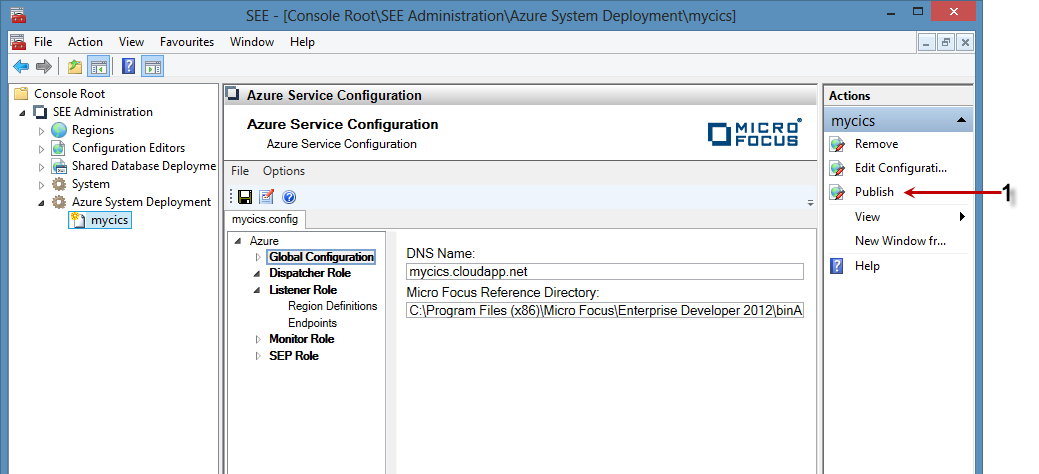Screen dimensions: 1039x474
Task: Select the Global Configuration label
Action: pos(321,257)
